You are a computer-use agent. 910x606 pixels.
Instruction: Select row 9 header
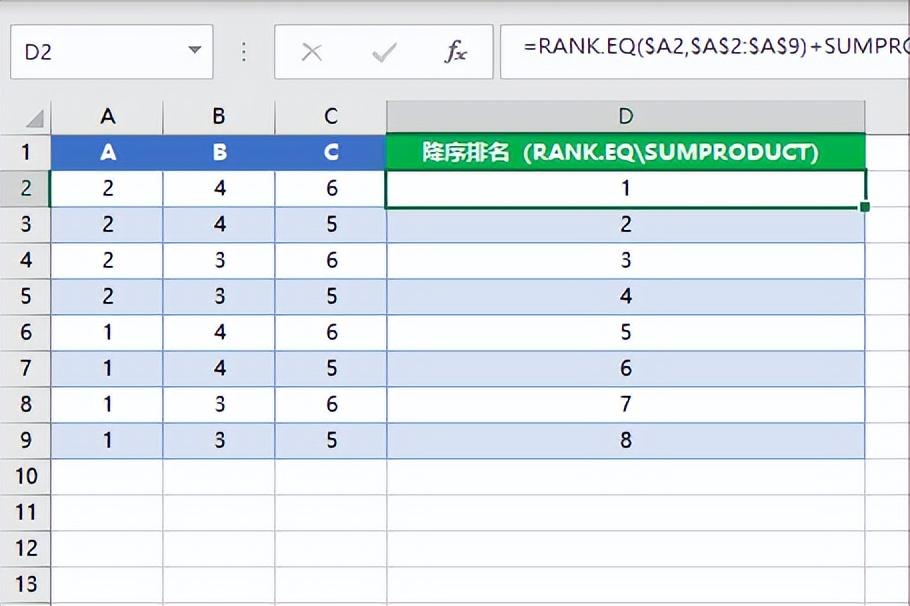point(26,440)
